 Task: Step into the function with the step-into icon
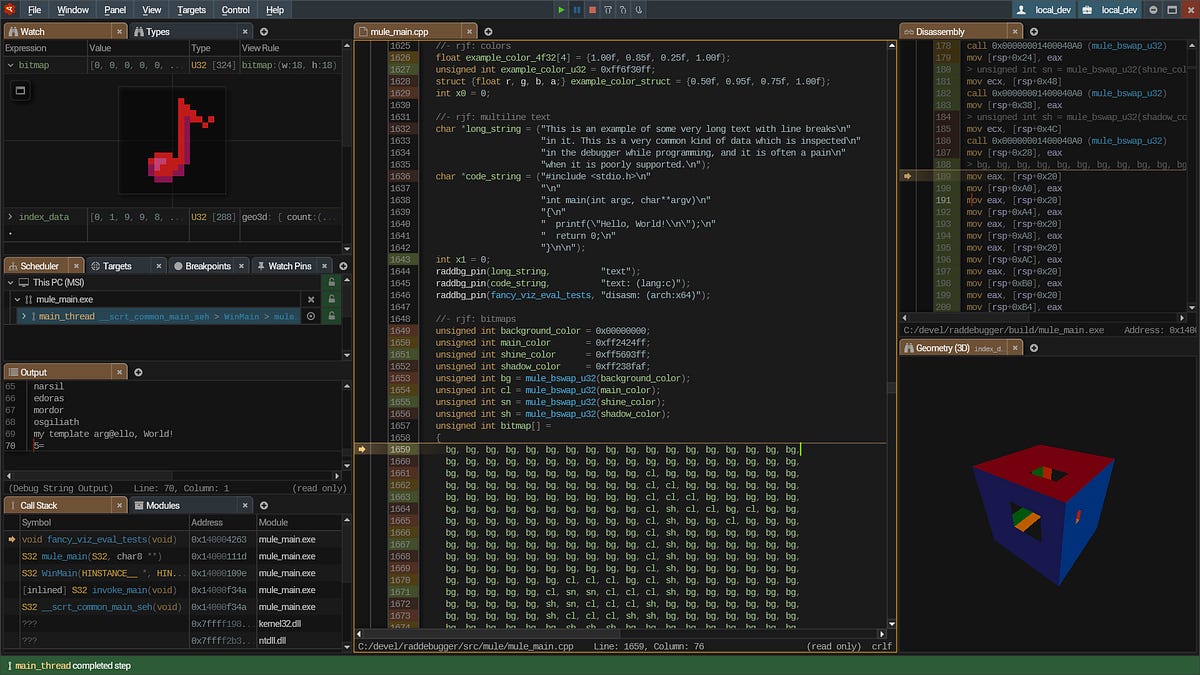(x=623, y=10)
